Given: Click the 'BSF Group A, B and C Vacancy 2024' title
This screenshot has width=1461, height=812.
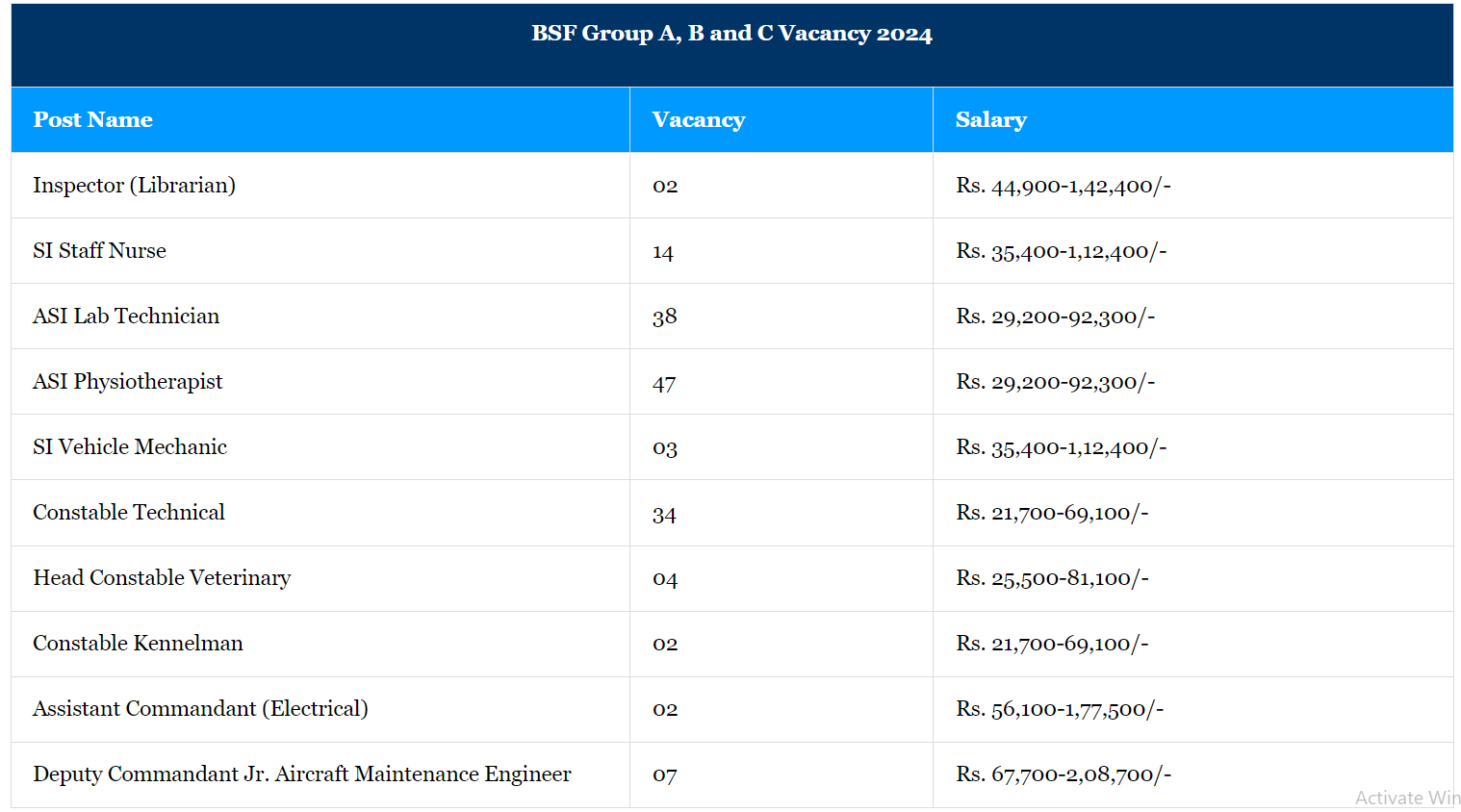Looking at the screenshot, I should (731, 34).
